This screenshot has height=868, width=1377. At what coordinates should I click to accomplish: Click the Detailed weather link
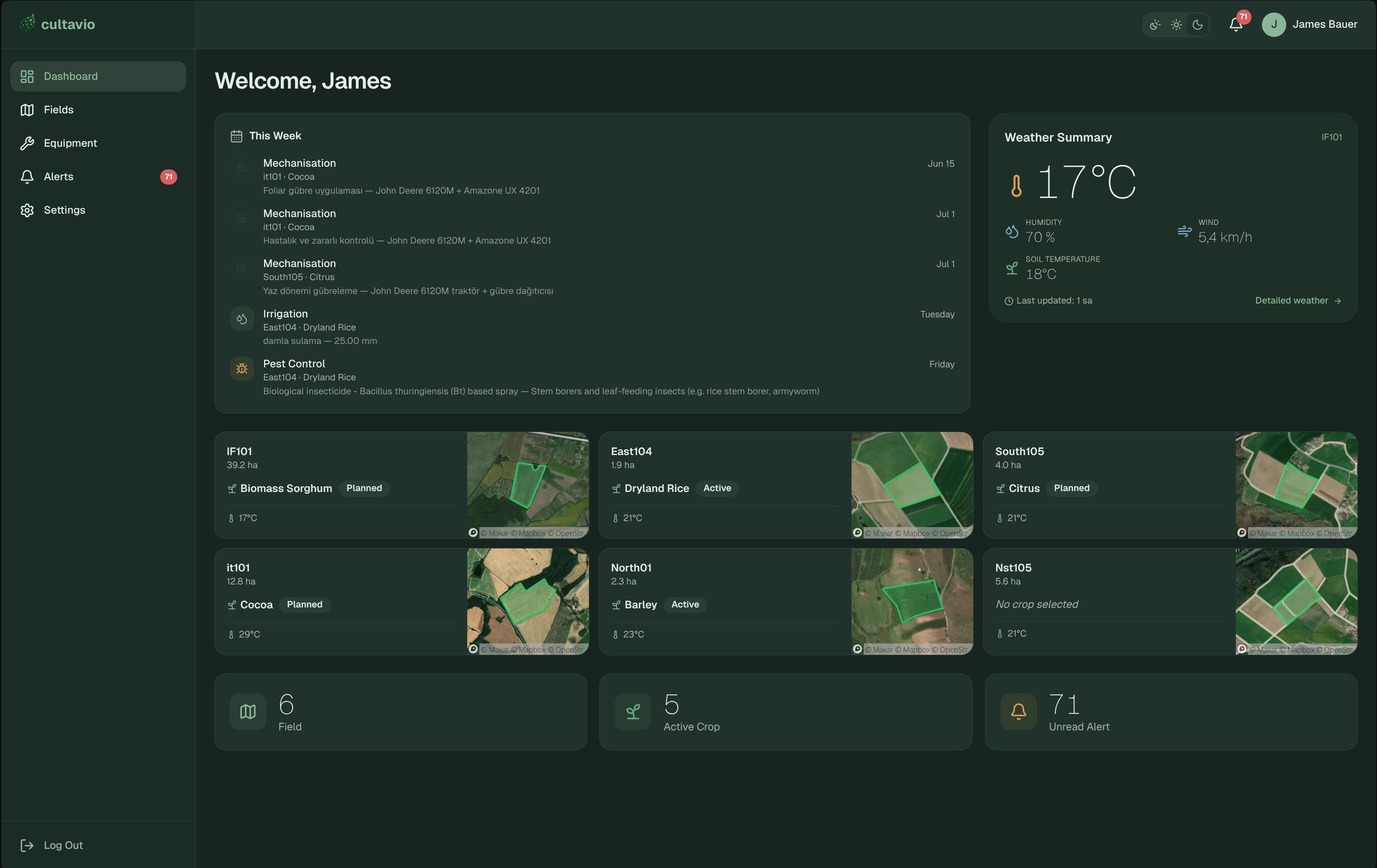click(1298, 301)
